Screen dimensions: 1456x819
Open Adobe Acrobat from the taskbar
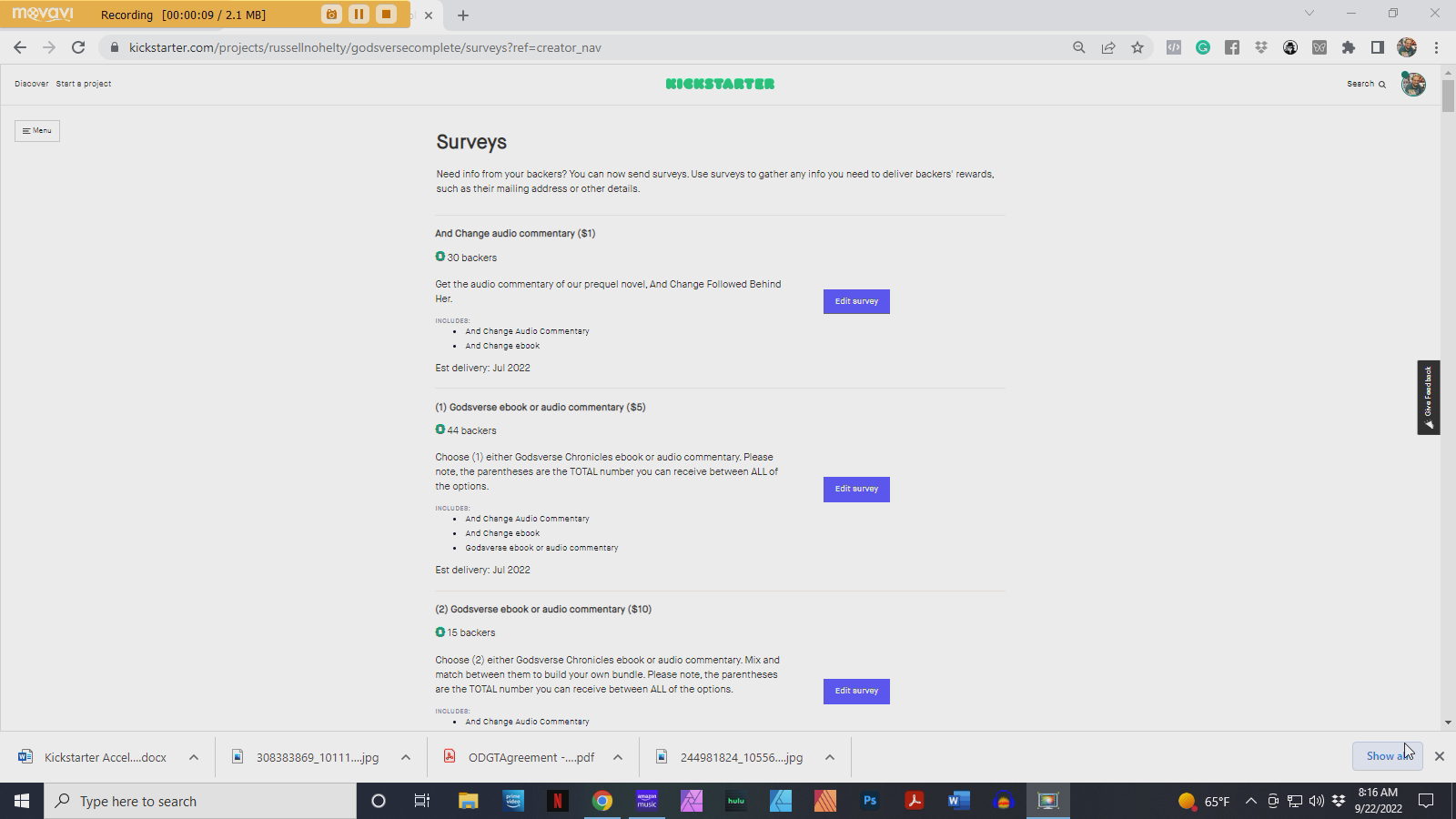click(913, 801)
